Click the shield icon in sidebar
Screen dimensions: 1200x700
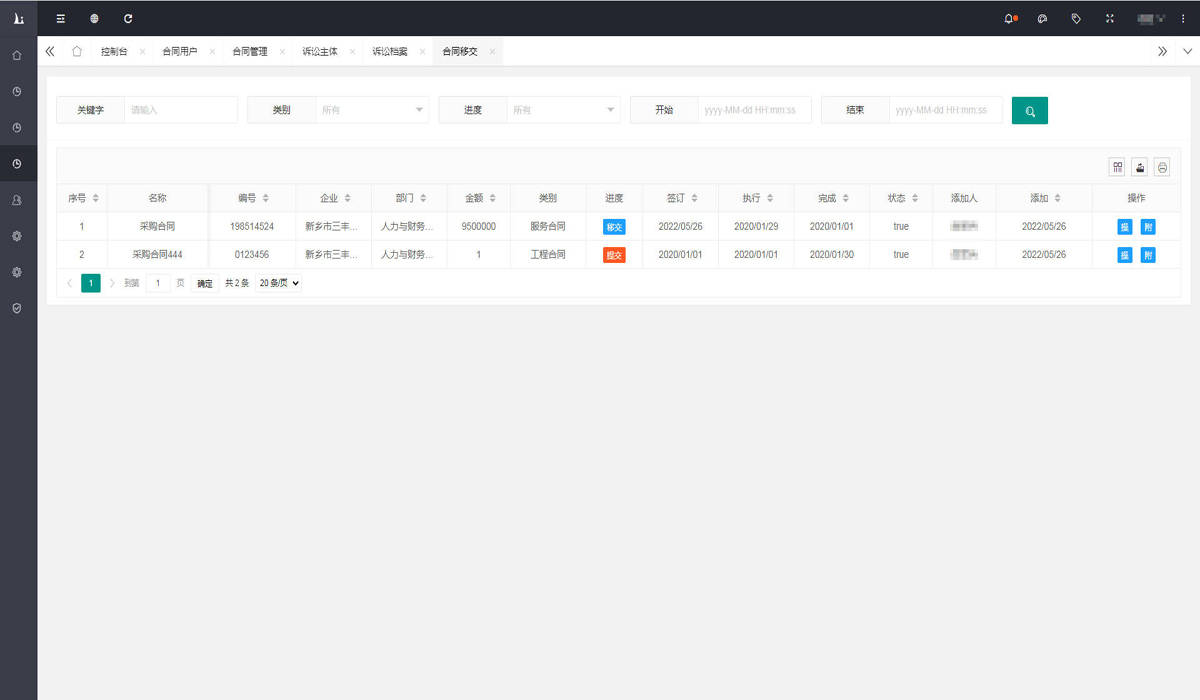(17, 308)
